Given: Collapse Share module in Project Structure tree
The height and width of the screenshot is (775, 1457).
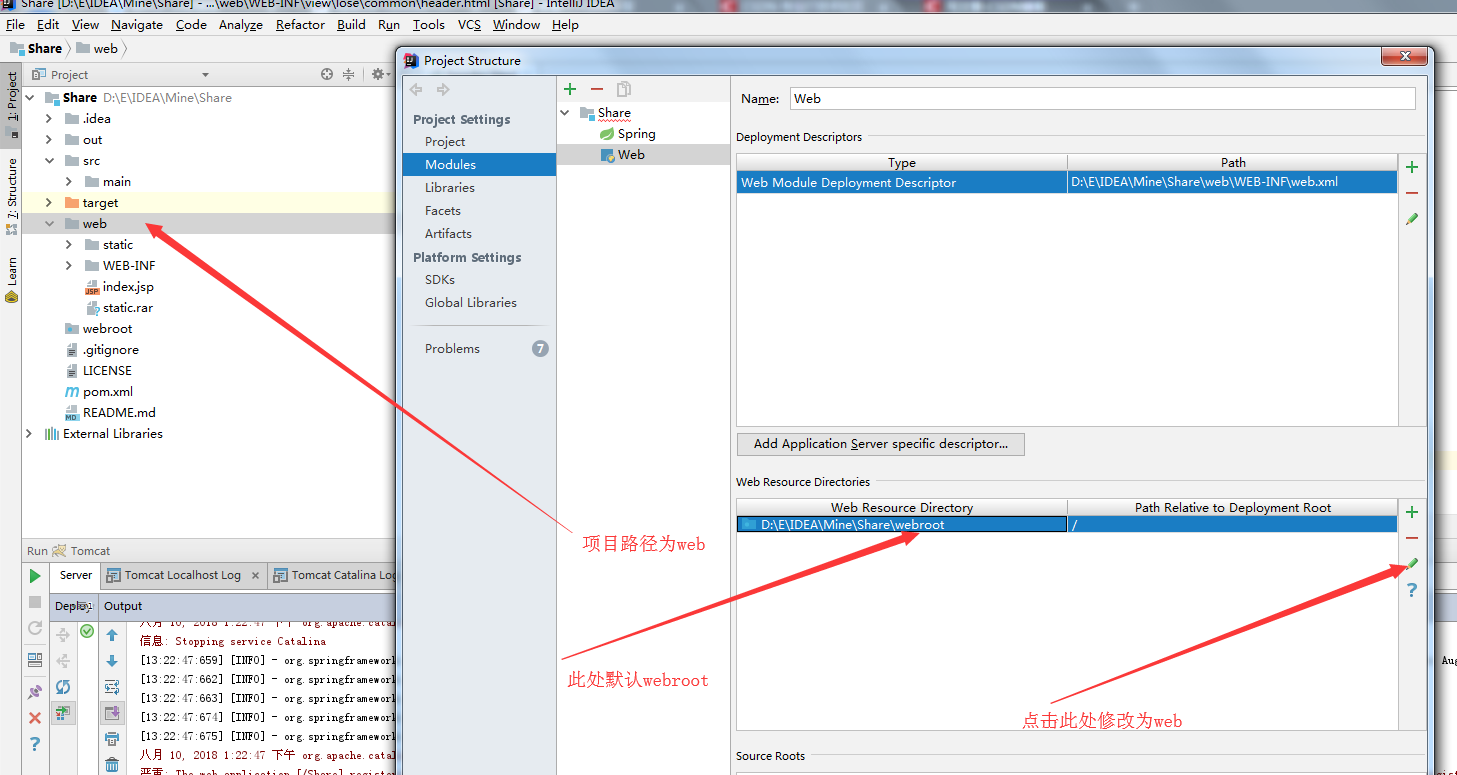Looking at the screenshot, I should pos(566,113).
